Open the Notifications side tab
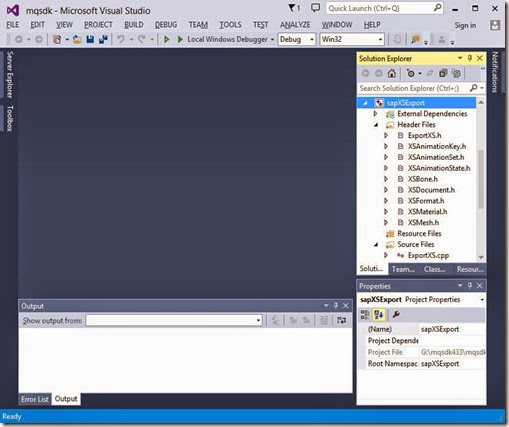Image resolution: width=509 pixels, height=427 pixels. (495, 72)
